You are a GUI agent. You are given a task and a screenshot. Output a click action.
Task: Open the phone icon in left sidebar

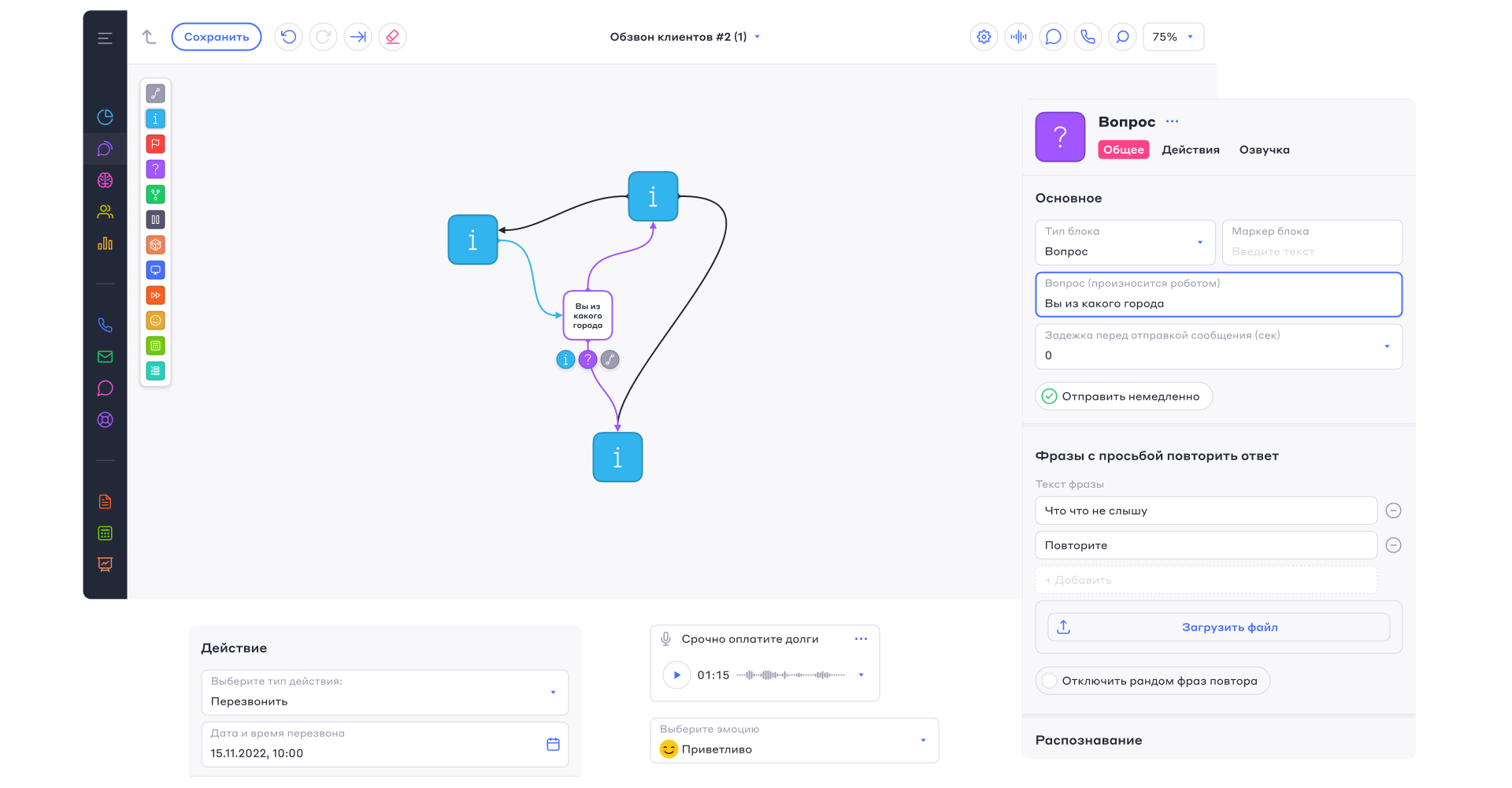(x=105, y=325)
